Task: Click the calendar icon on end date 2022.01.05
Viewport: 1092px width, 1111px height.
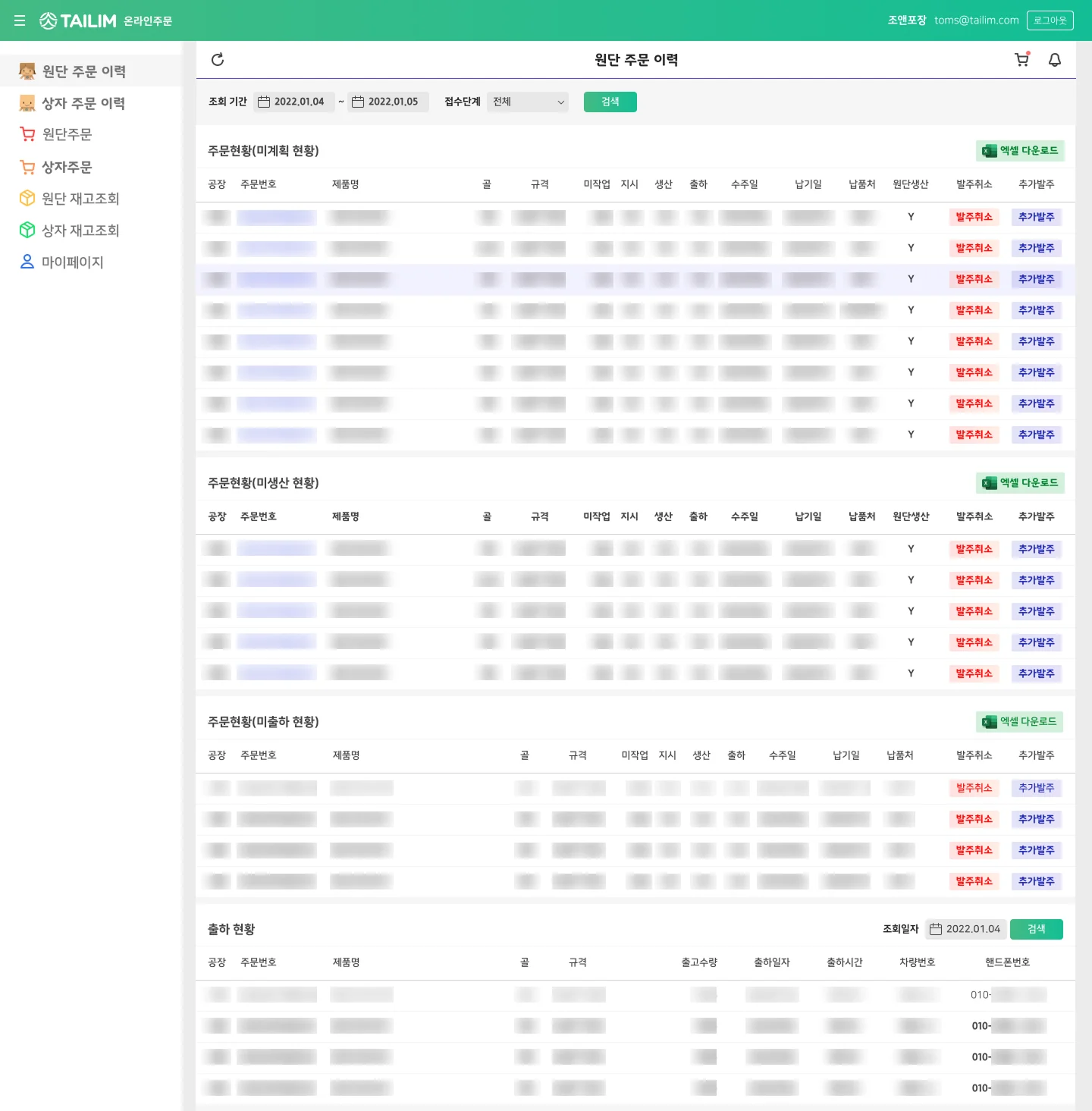Action: pos(358,102)
